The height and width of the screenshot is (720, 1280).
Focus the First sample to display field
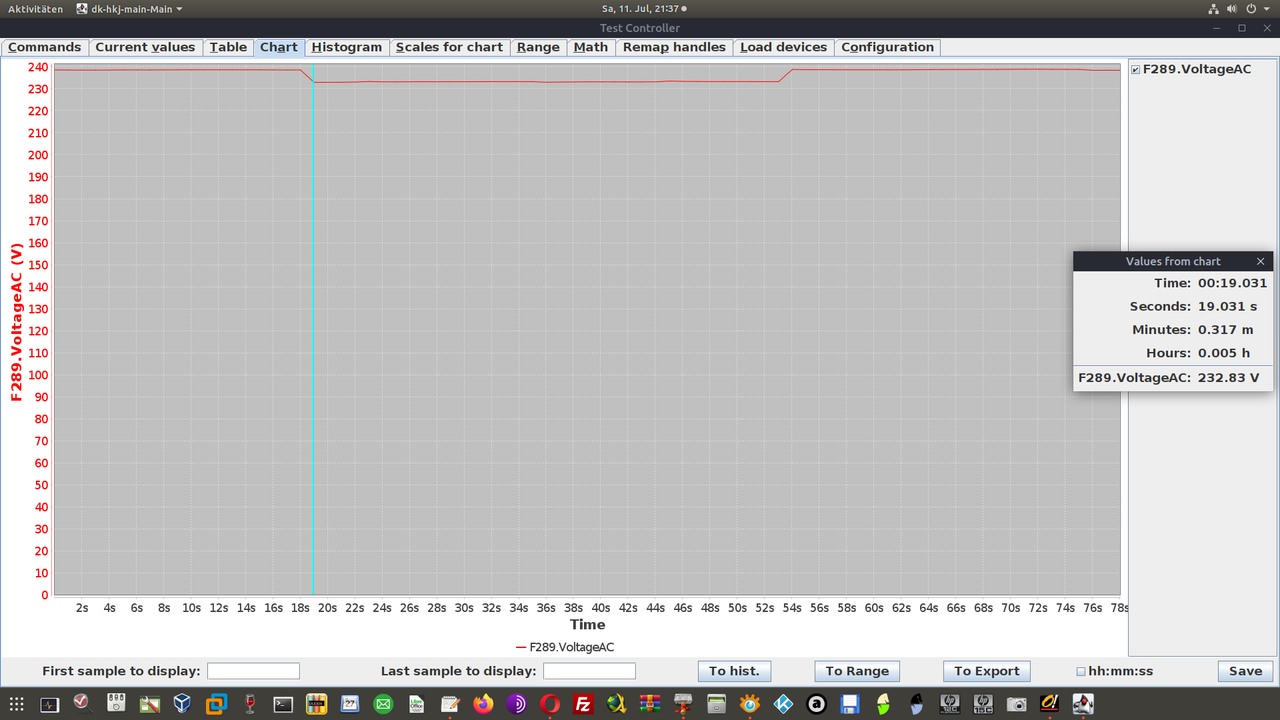(253, 671)
